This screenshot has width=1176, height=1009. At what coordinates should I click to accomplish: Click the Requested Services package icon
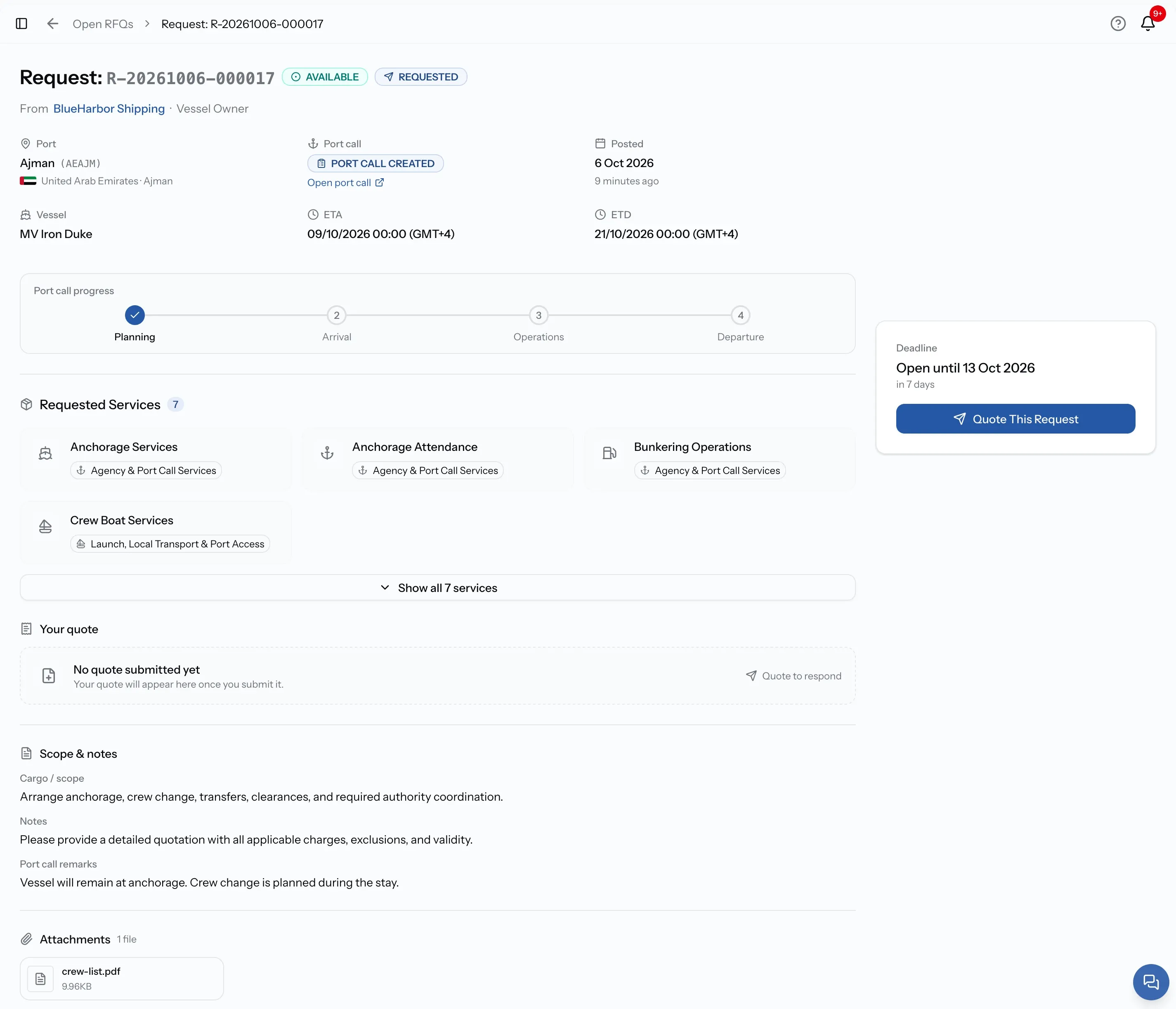26,404
